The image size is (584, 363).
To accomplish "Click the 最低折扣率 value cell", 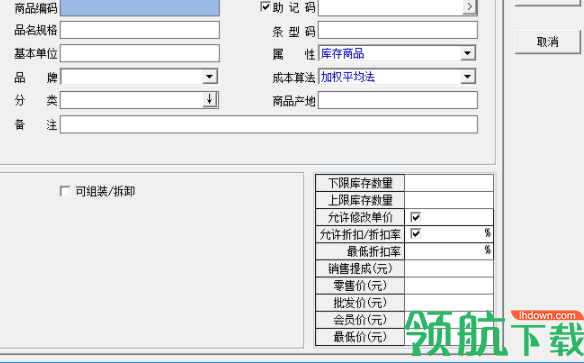I will 449,251.
